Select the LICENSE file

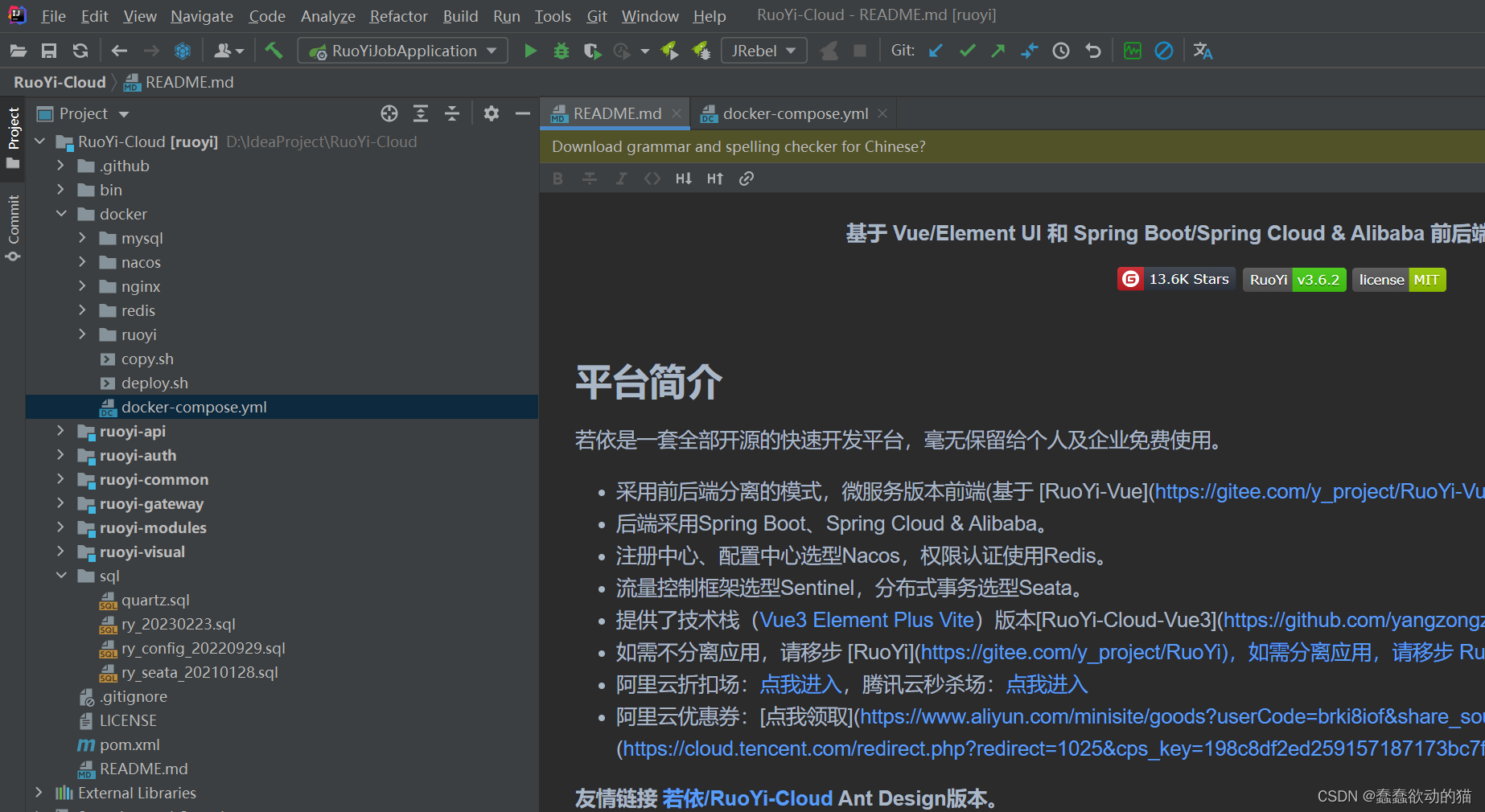(128, 720)
